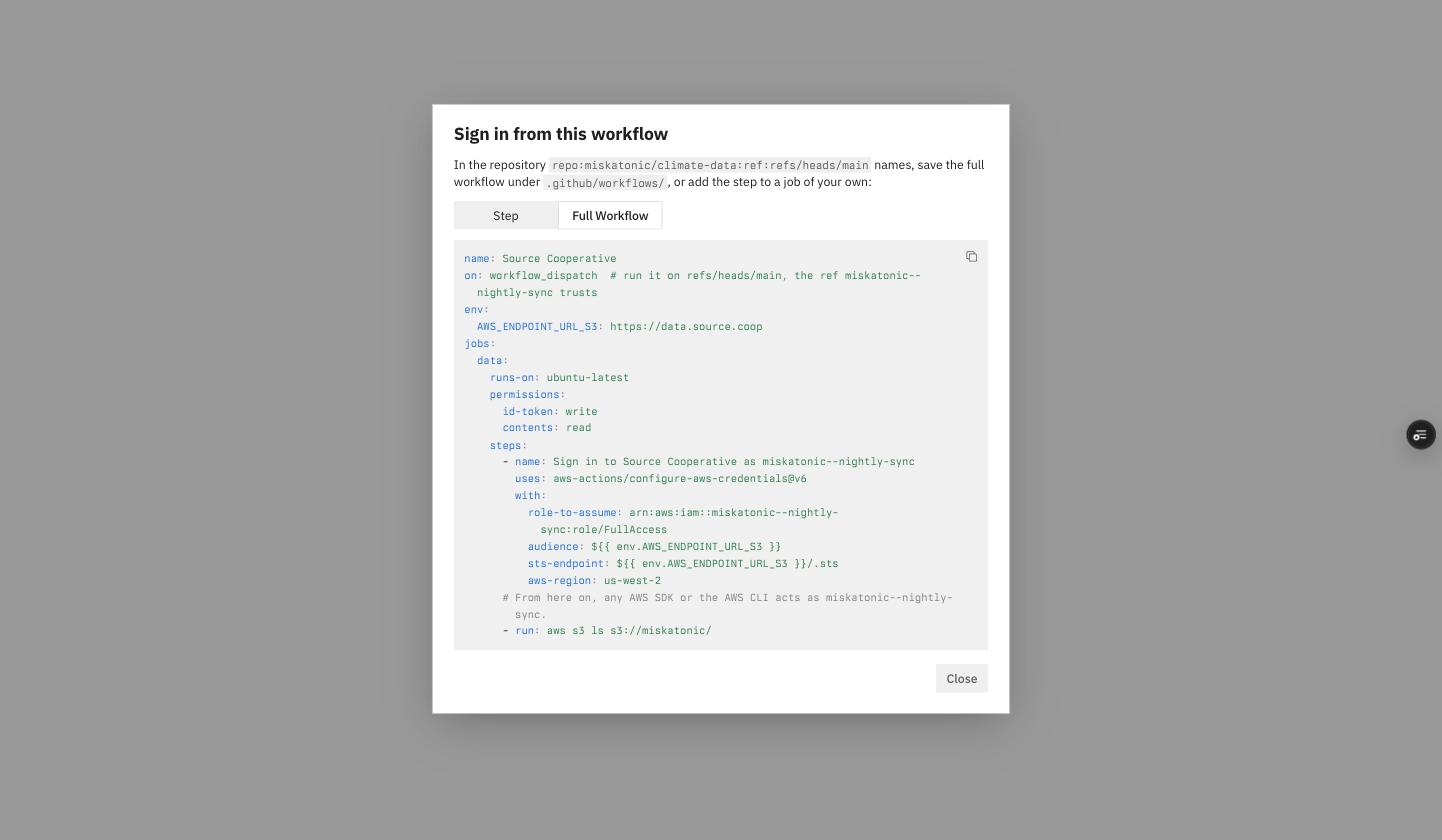1442x840 pixels.
Task: Click the 'aws-region: us-west-2' line
Action: [594, 581]
